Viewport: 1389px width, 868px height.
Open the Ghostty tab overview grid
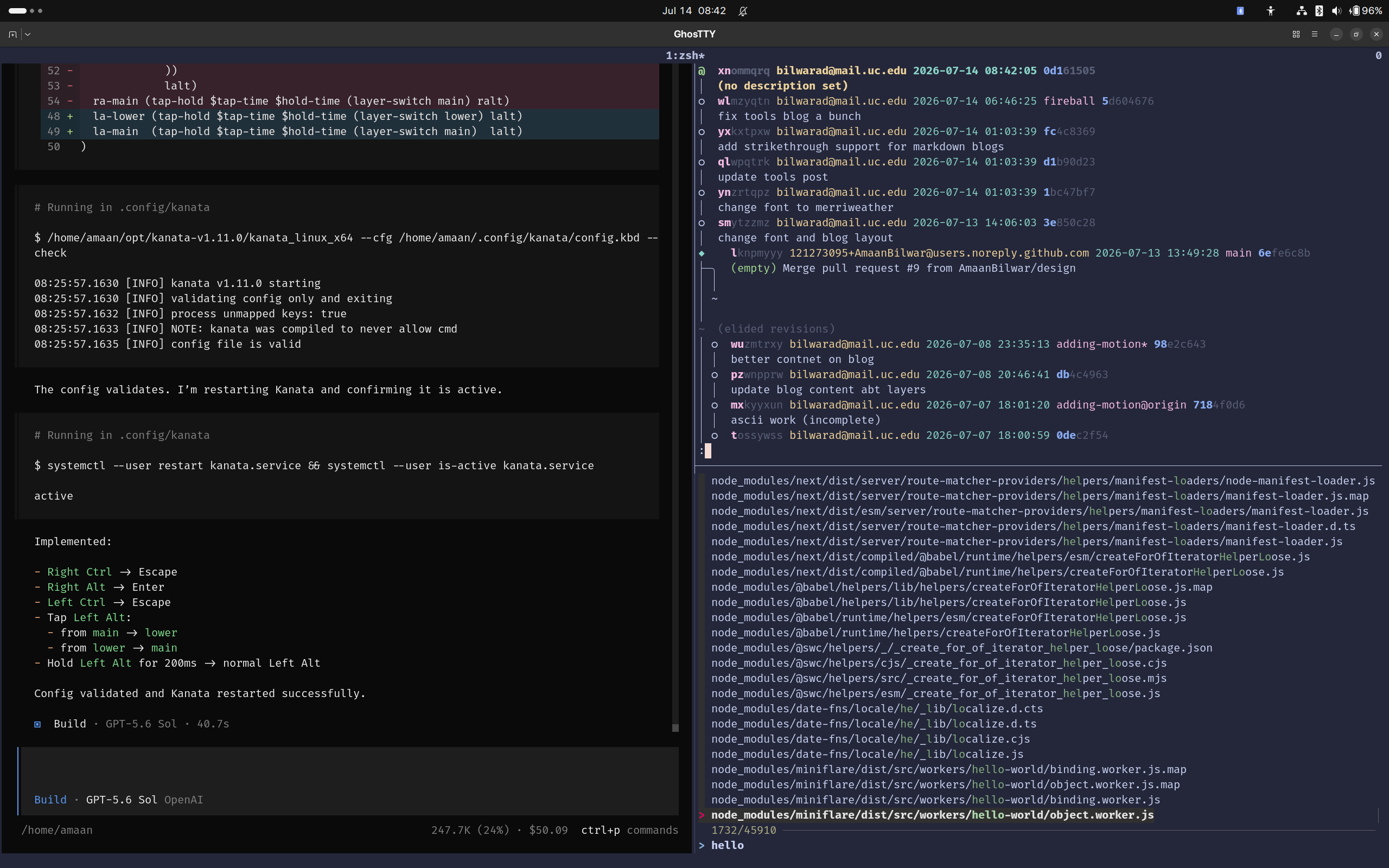[1296, 34]
